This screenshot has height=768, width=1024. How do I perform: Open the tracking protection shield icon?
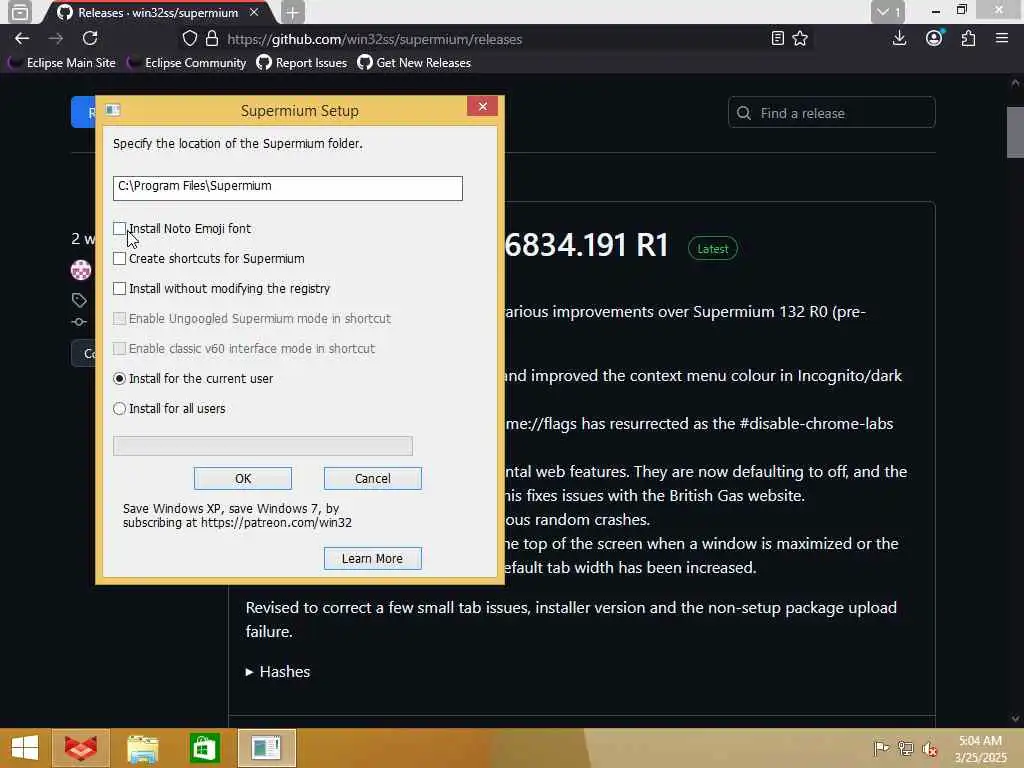point(189,39)
